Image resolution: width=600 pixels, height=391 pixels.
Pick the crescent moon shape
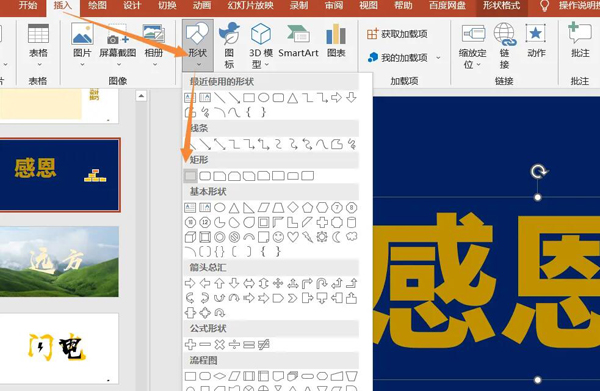[336, 237]
